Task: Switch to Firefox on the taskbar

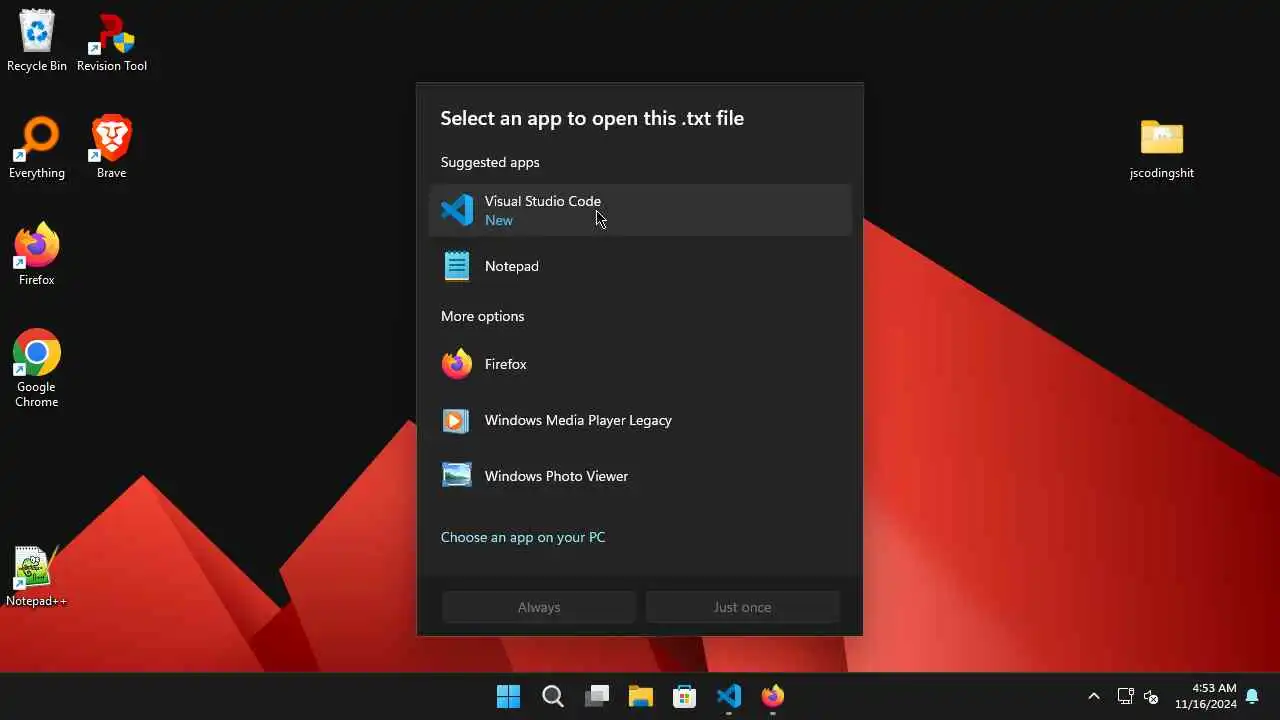Action: point(773,696)
